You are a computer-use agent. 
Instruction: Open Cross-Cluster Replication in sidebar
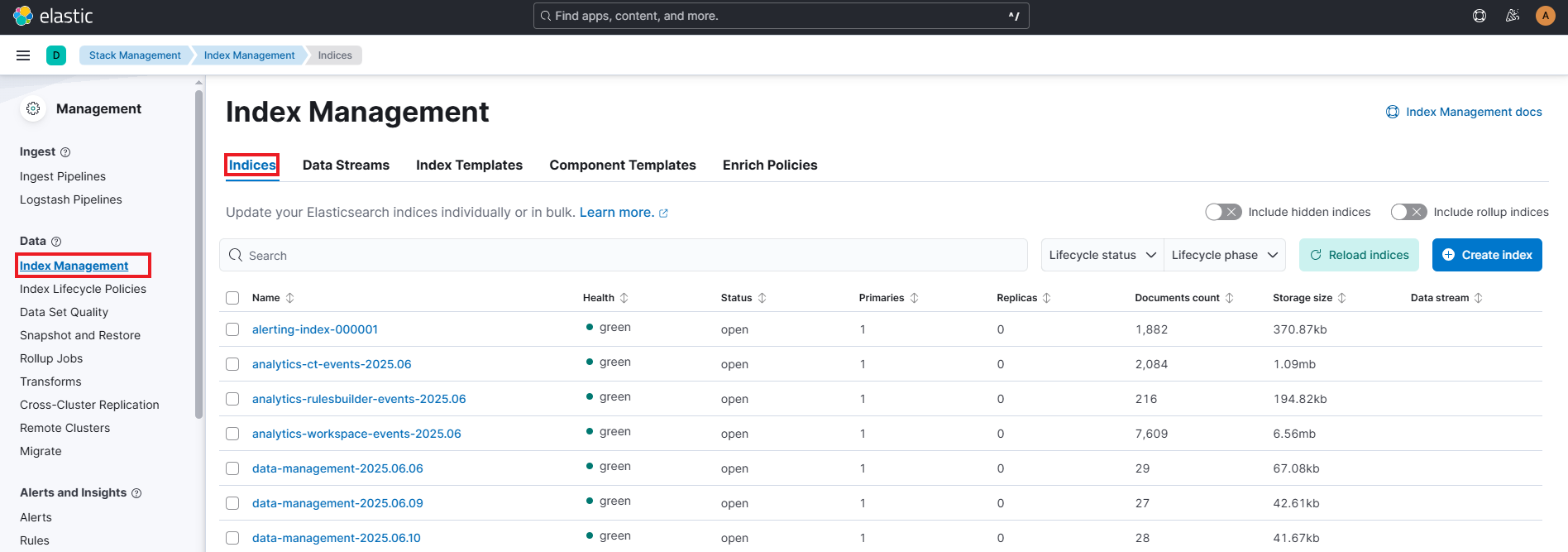(89, 405)
